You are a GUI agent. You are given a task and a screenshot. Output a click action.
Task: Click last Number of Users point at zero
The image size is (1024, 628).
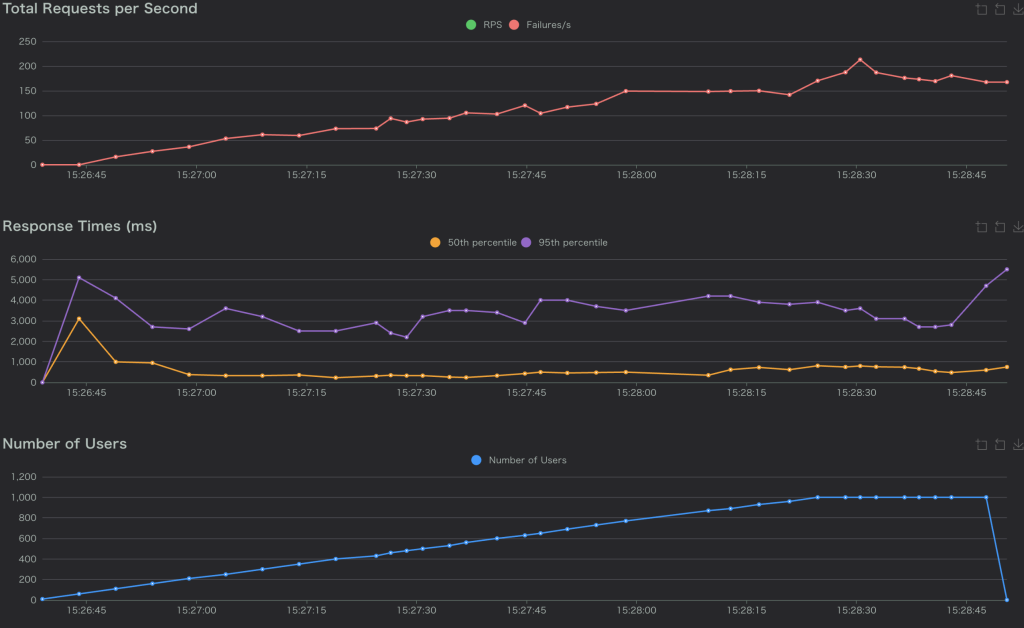1006,600
